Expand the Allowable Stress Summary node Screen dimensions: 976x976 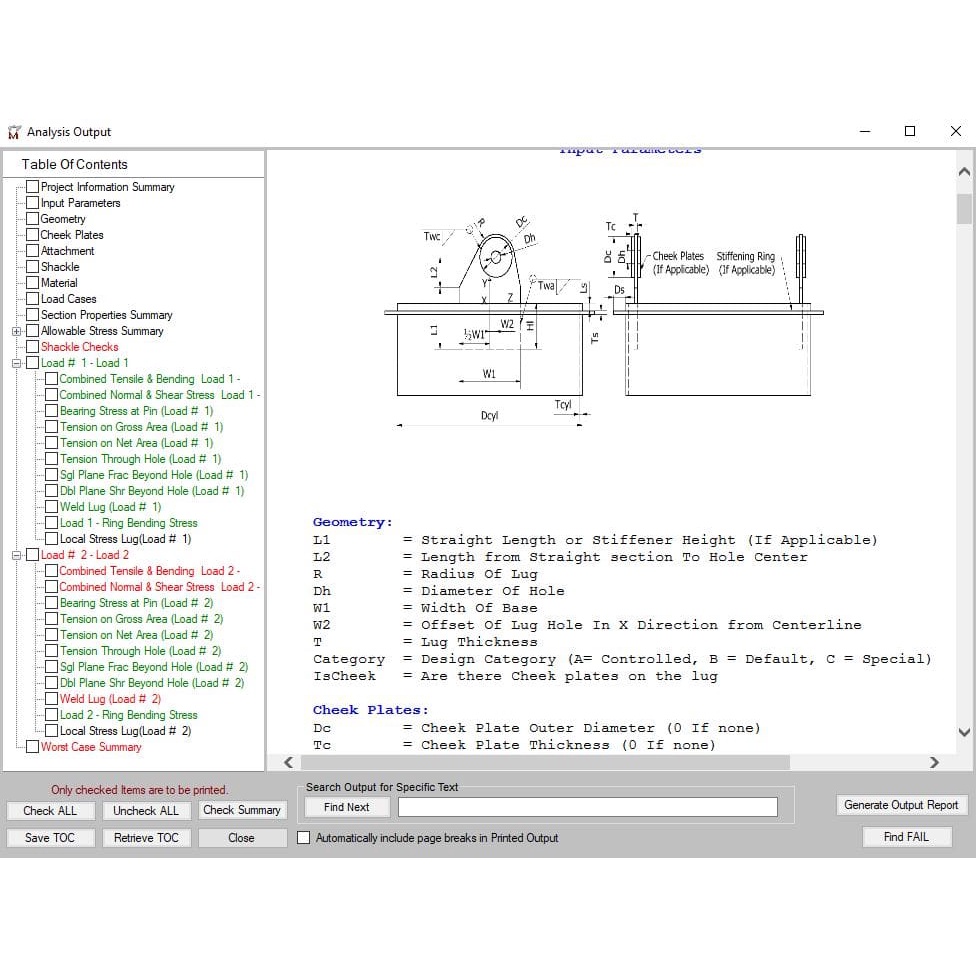click(17, 331)
